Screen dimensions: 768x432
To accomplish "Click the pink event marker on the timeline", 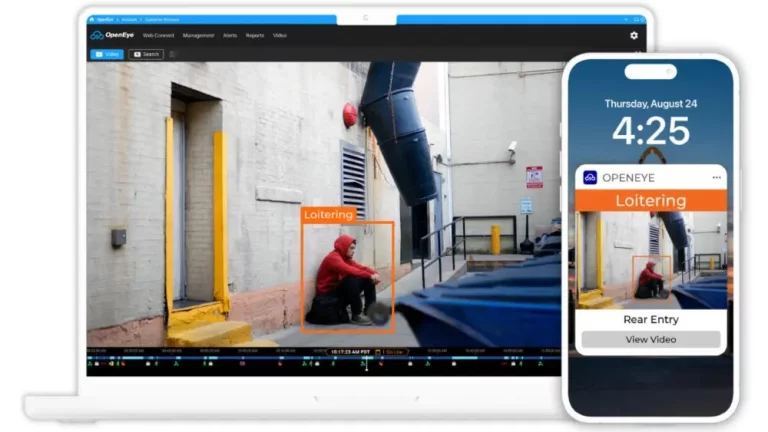I will [x=242, y=363].
